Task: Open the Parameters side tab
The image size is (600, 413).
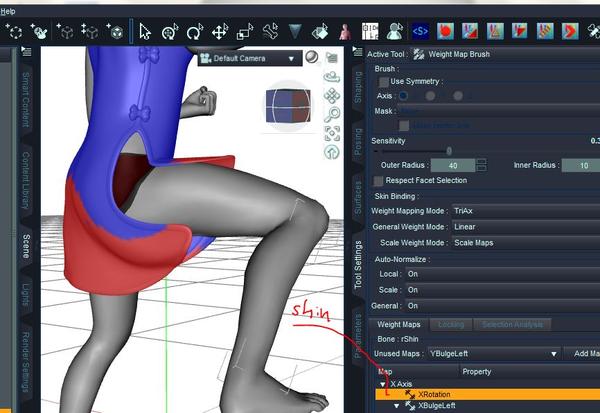Action: pyautogui.click(x=358, y=336)
